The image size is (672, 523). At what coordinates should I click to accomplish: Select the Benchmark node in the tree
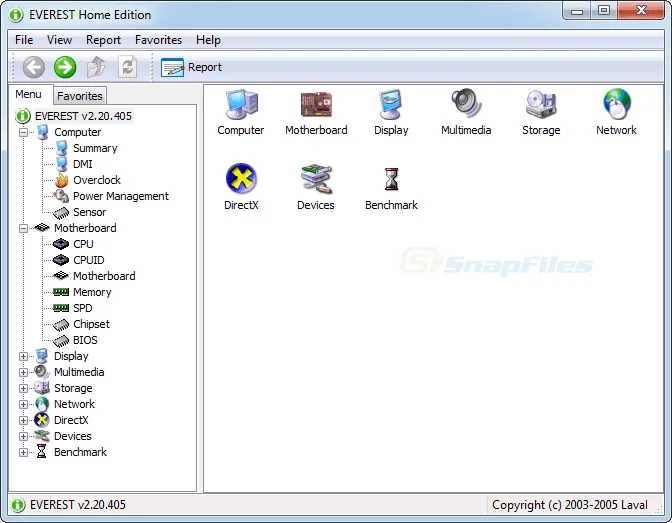[x=80, y=452]
